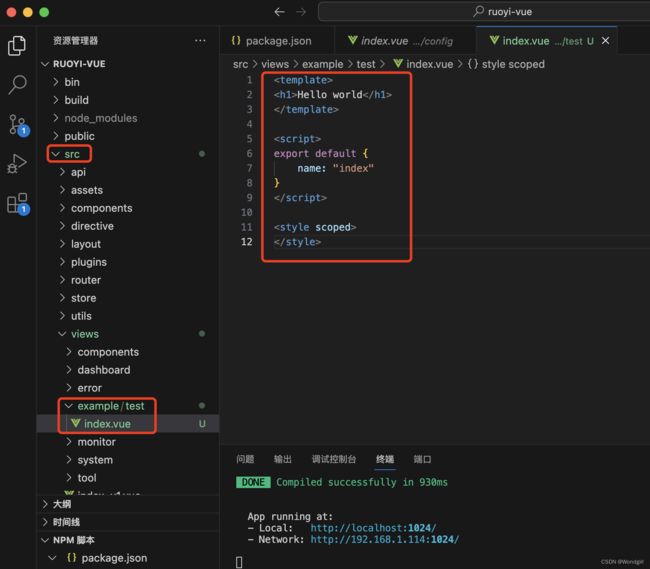The image size is (650, 569).
Task: Select the index.vue test editor tab
Action: point(546,41)
